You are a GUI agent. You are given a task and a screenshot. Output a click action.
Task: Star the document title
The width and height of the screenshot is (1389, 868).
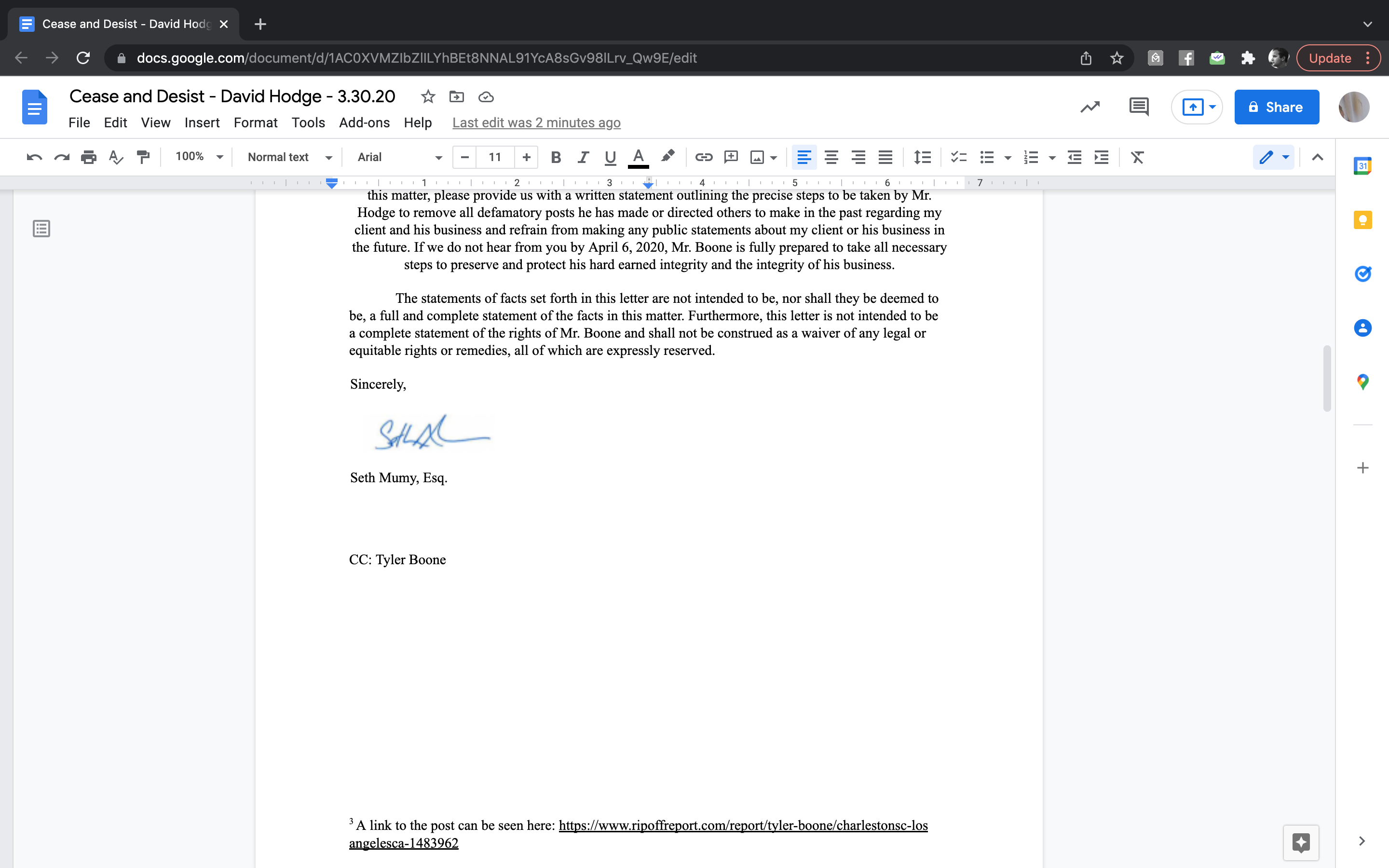pyautogui.click(x=428, y=96)
